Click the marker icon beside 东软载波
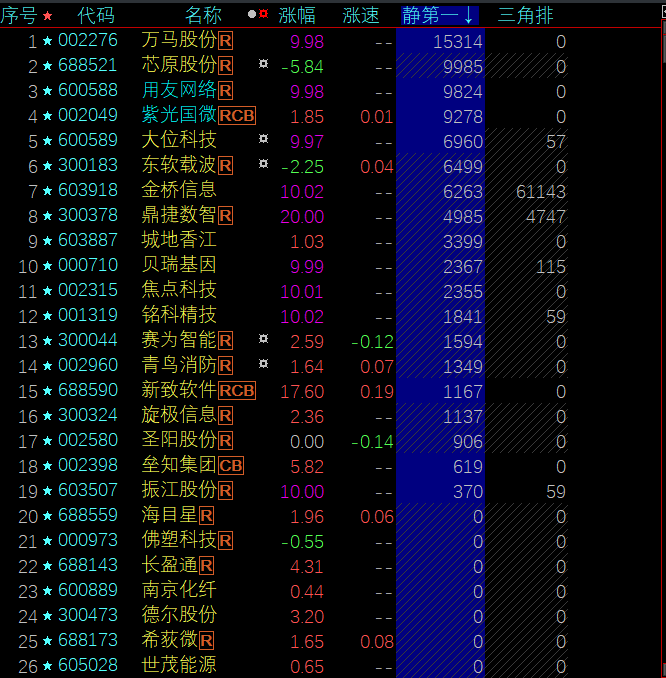666x678 pixels. (x=263, y=164)
